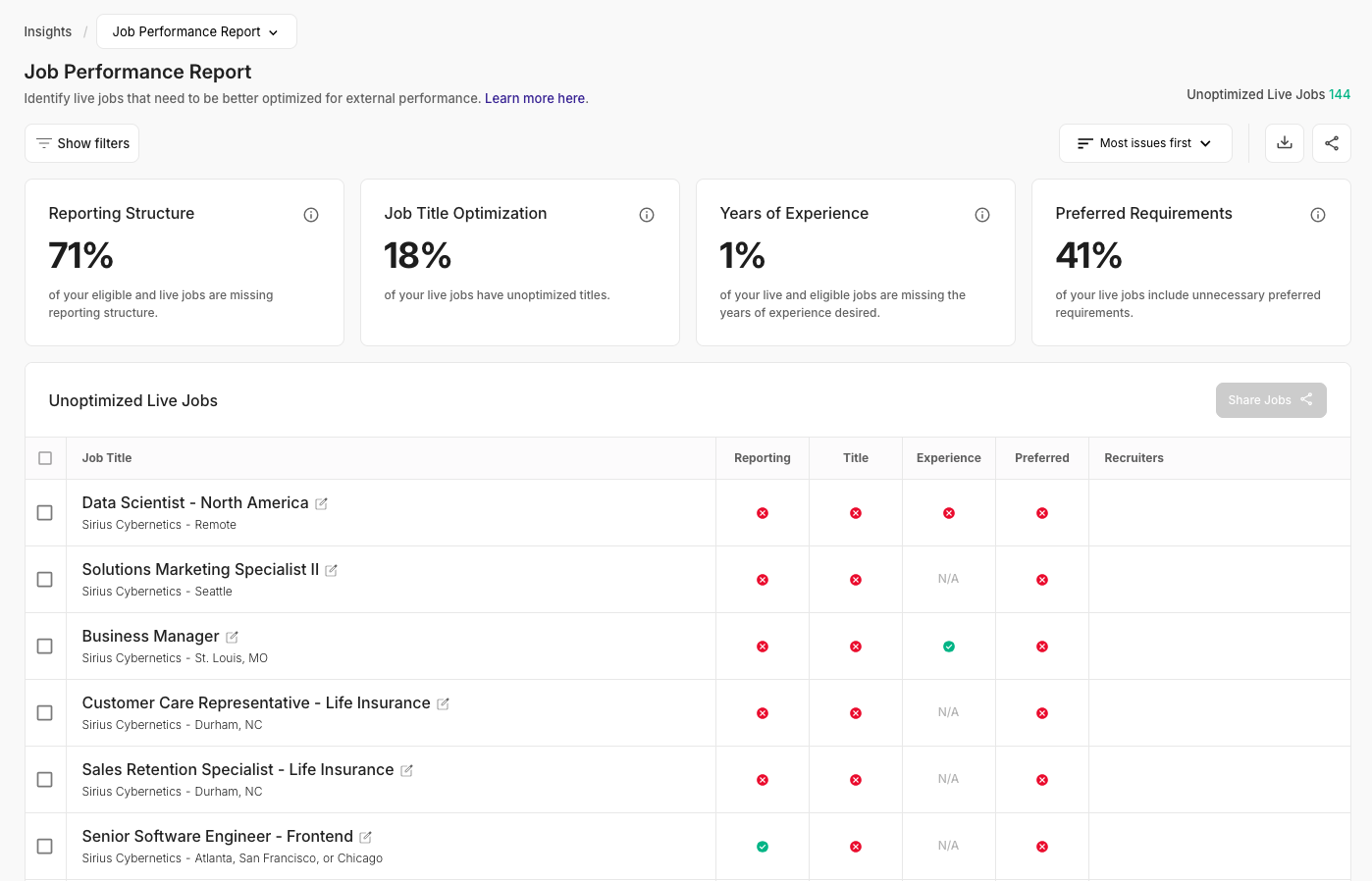Tick the Senior Software Engineer - Frontend checkbox
The height and width of the screenshot is (881, 1372).
pyautogui.click(x=45, y=847)
